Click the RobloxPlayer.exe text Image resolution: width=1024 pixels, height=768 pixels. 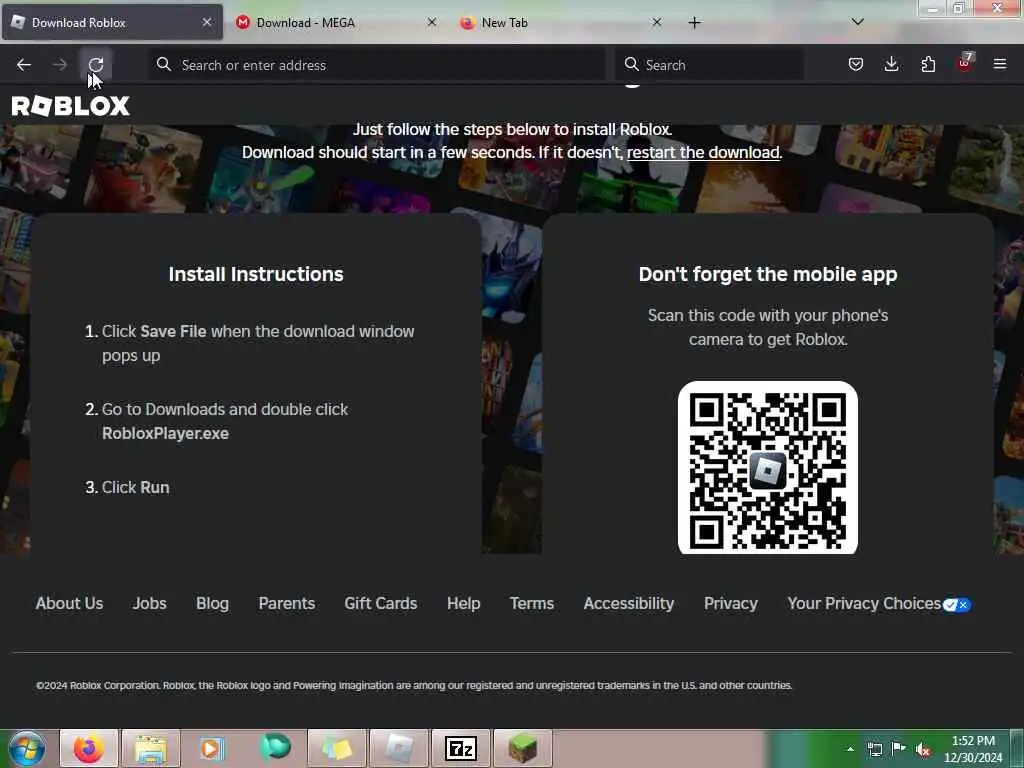(165, 434)
